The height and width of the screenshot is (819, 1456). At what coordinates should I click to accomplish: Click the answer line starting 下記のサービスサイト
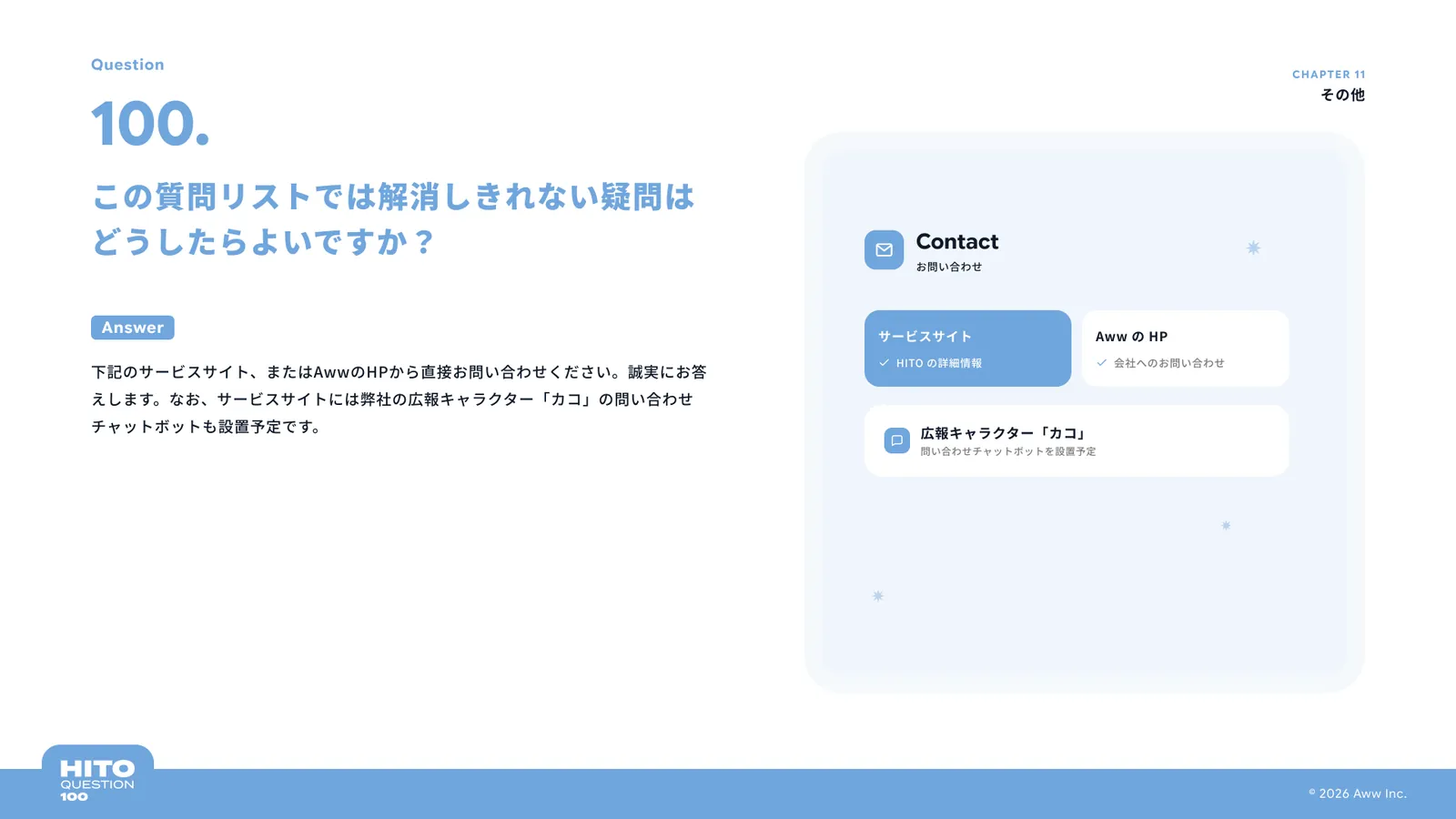399,372
